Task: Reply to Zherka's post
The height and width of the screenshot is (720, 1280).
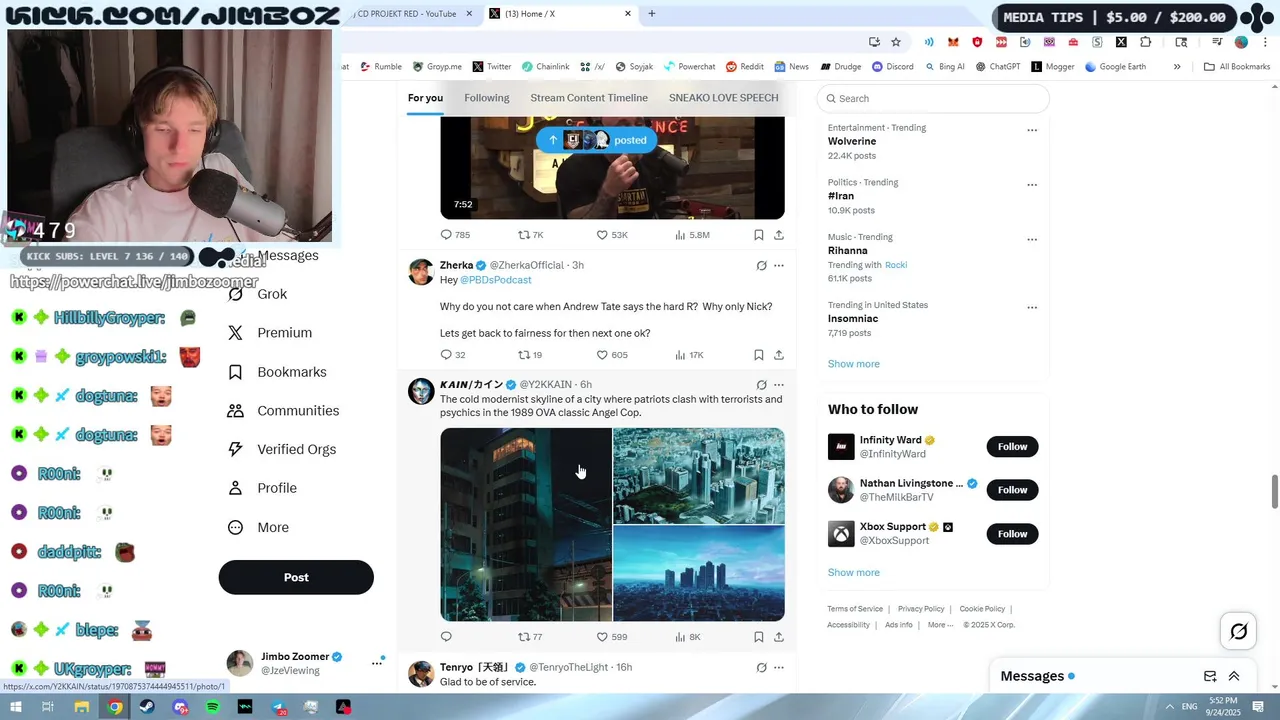Action: pos(446,355)
